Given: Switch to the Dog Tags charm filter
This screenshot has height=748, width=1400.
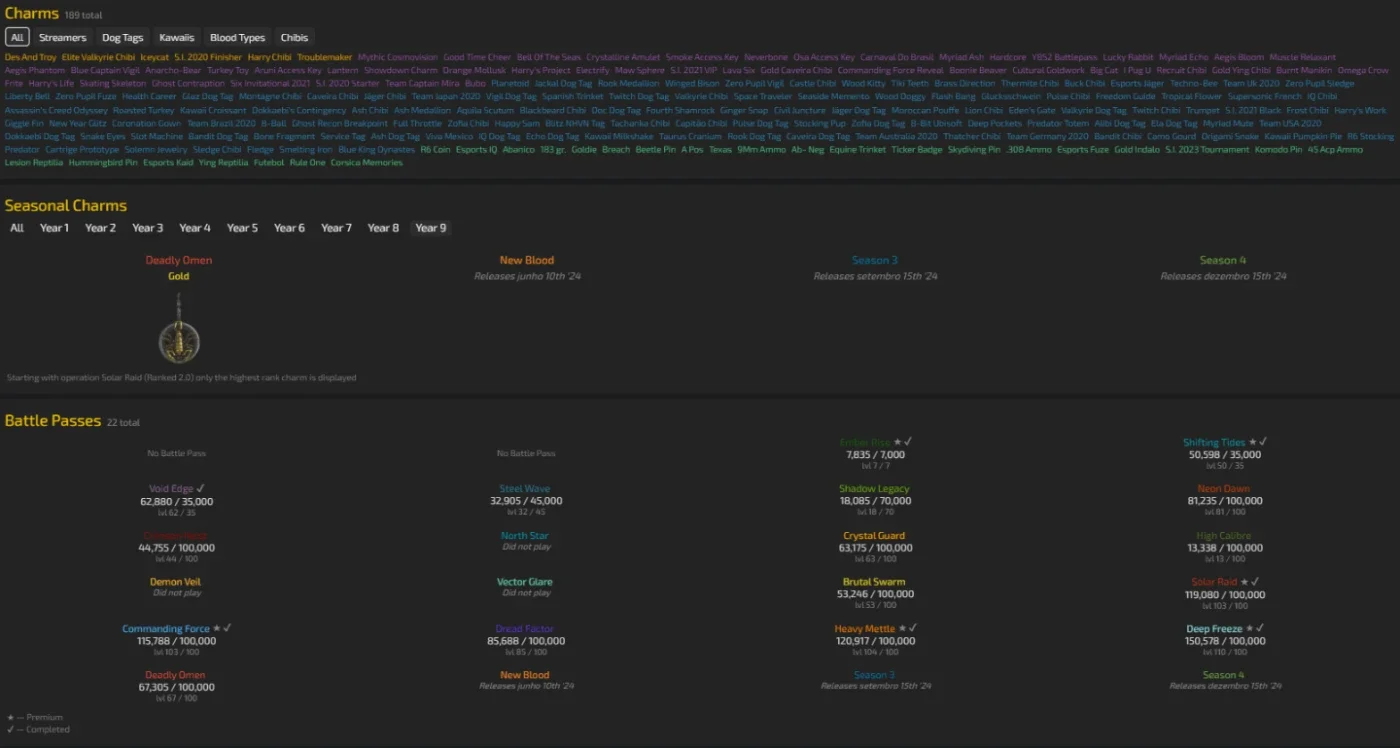Looking at the screenshot, I should pyautogui.click(x=123, y=38).
